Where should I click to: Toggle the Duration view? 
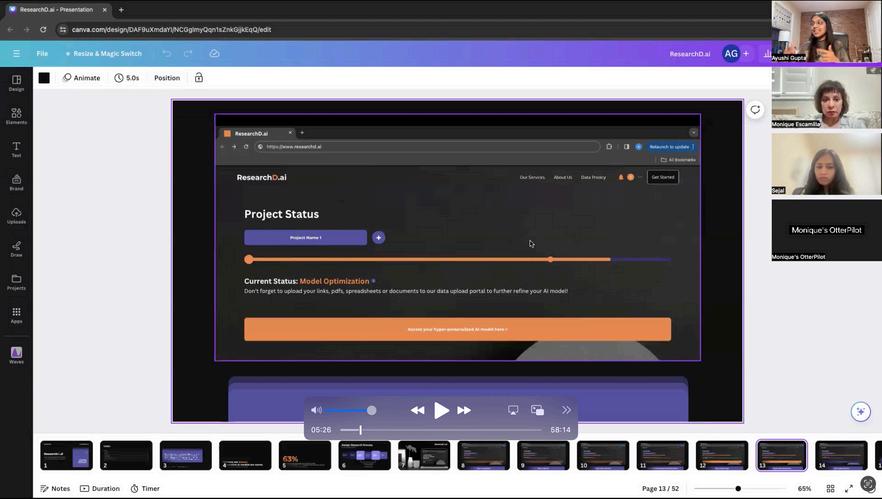click(100, 488)
